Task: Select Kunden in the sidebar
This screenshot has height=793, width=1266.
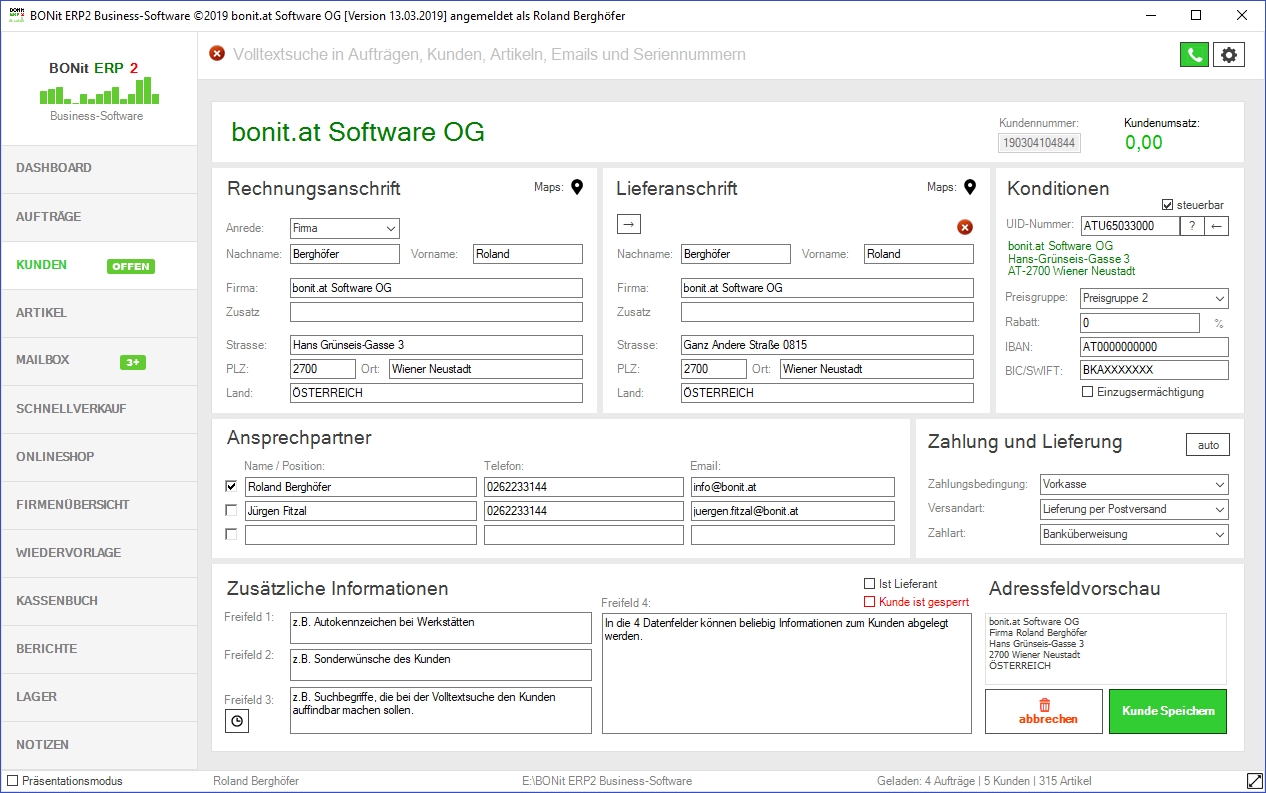Action: (x=98, y=265)
